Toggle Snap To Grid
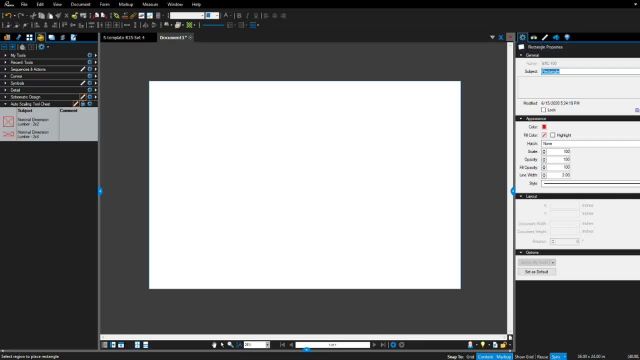 pyautogui.click(x=470, y=357)
